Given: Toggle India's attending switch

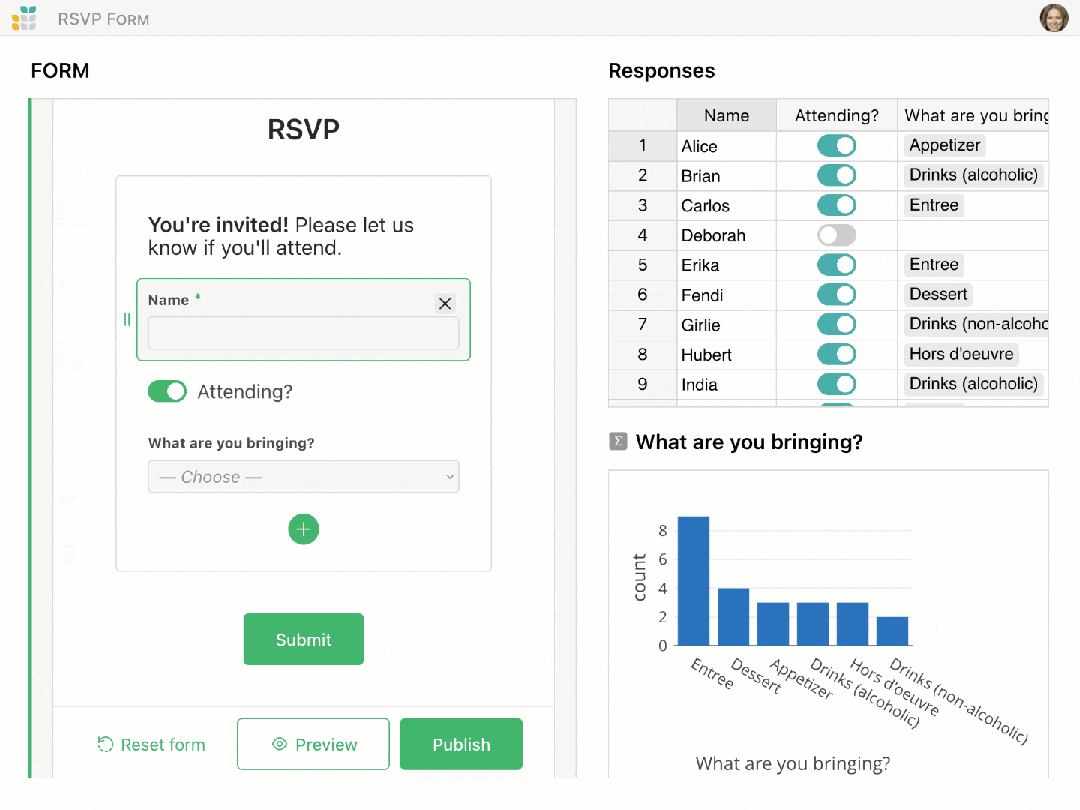Looking at the screenshot, I should click(x=836, y=384).
